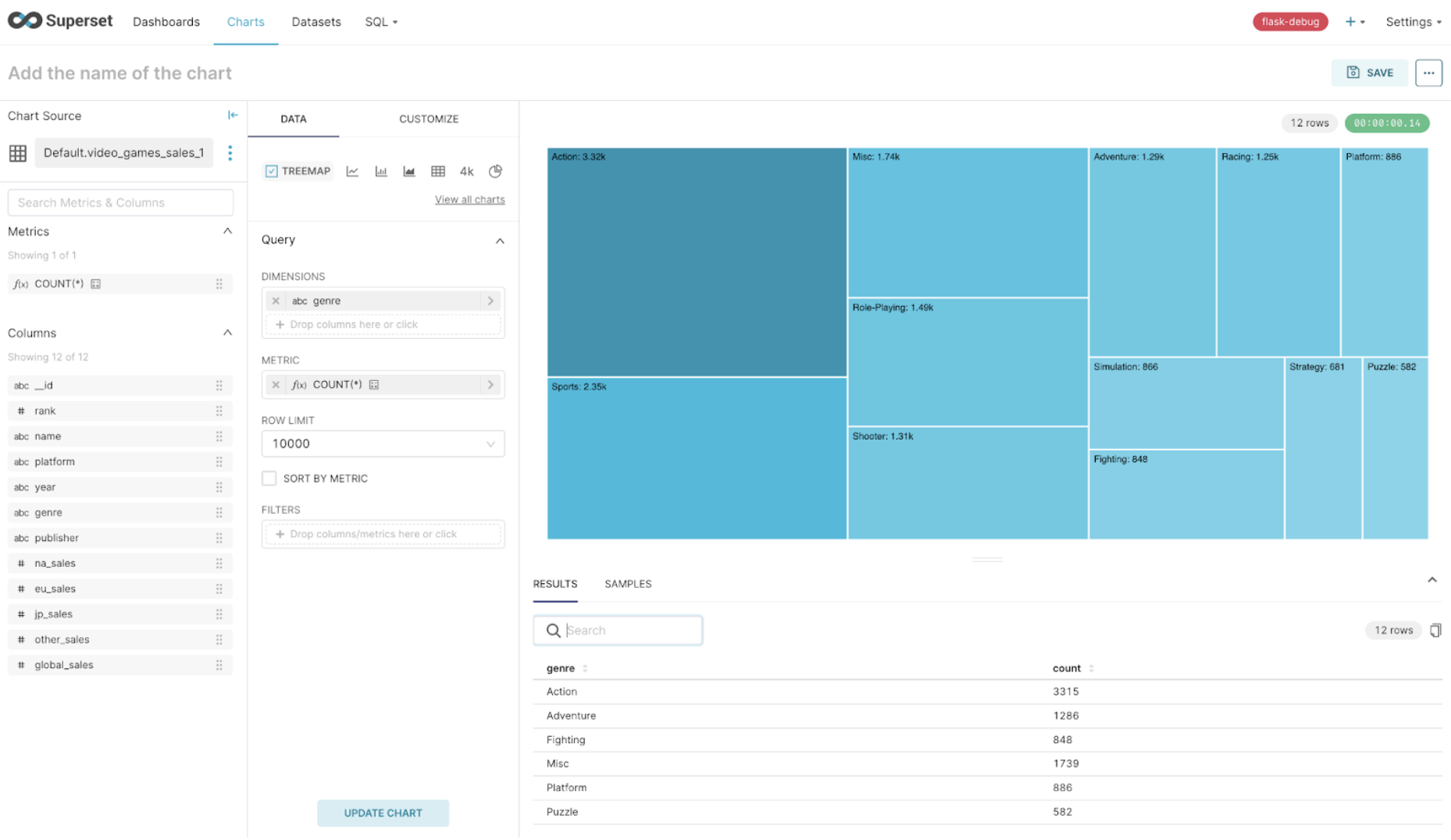Click the Role-Playing treemap block
The height and width of the screenshot is (840, 1451).
click(x=968, y=362)
